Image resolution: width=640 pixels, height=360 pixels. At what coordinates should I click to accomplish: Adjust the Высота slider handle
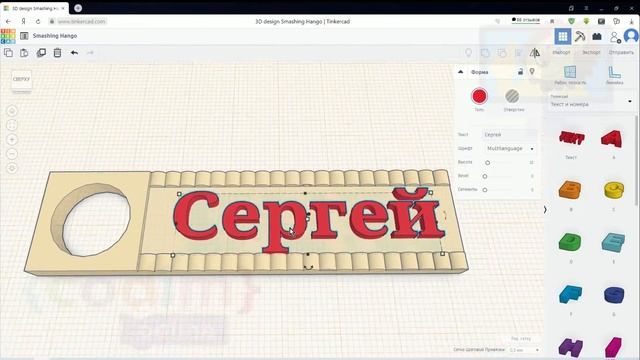point(487,162)
